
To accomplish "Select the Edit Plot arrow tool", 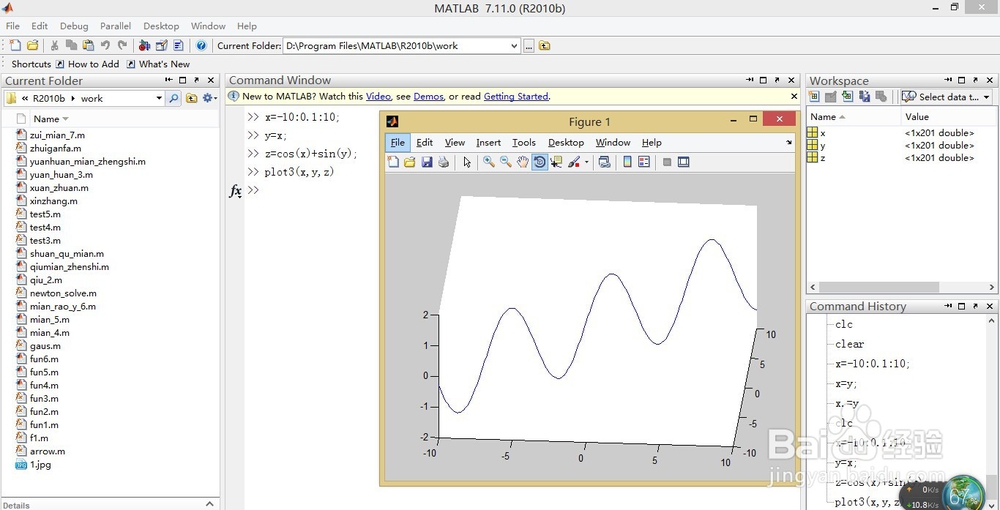I will (467, 162).
